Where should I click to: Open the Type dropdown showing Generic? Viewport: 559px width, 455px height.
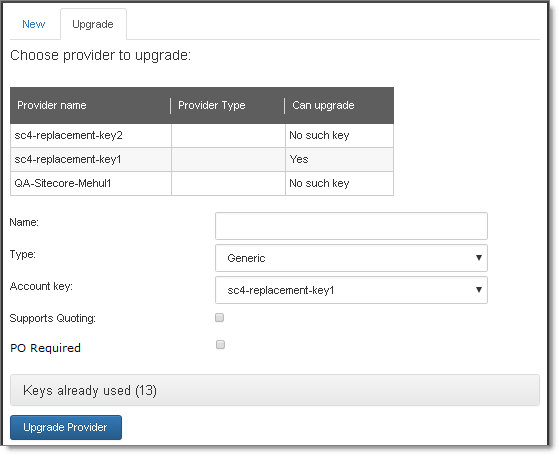351,258
